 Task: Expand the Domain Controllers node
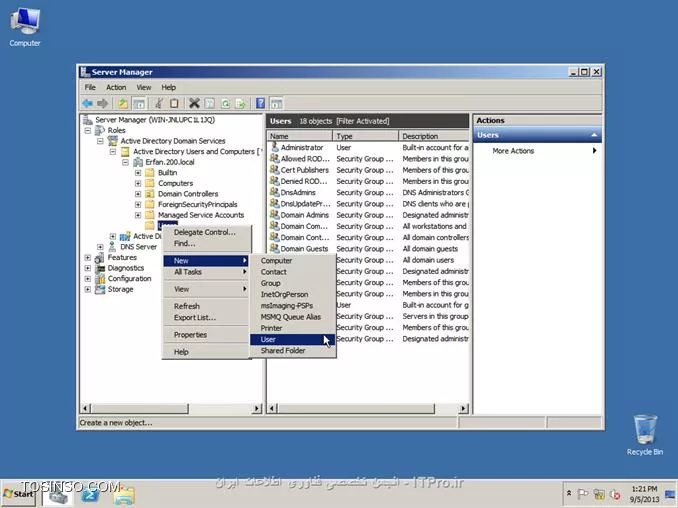(138, 194)
